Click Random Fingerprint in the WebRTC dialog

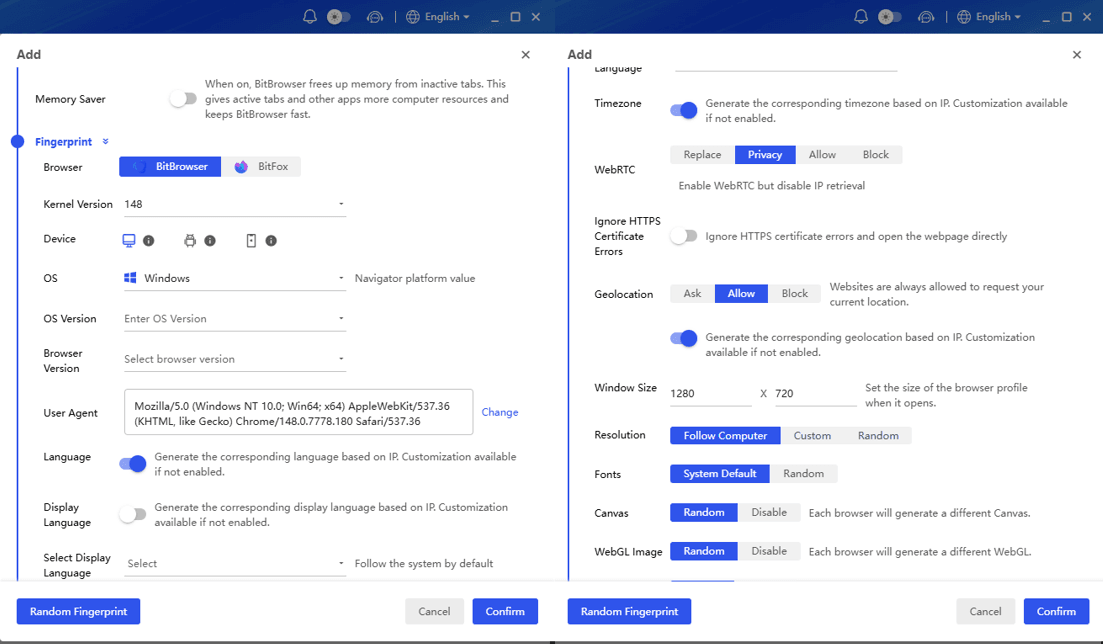[x=629, y=612]
